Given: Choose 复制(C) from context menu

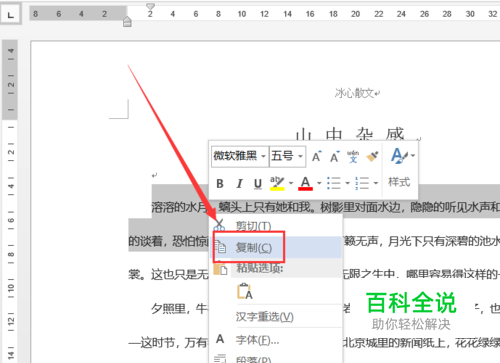Looking at the screenshot, I should [277, 248].
